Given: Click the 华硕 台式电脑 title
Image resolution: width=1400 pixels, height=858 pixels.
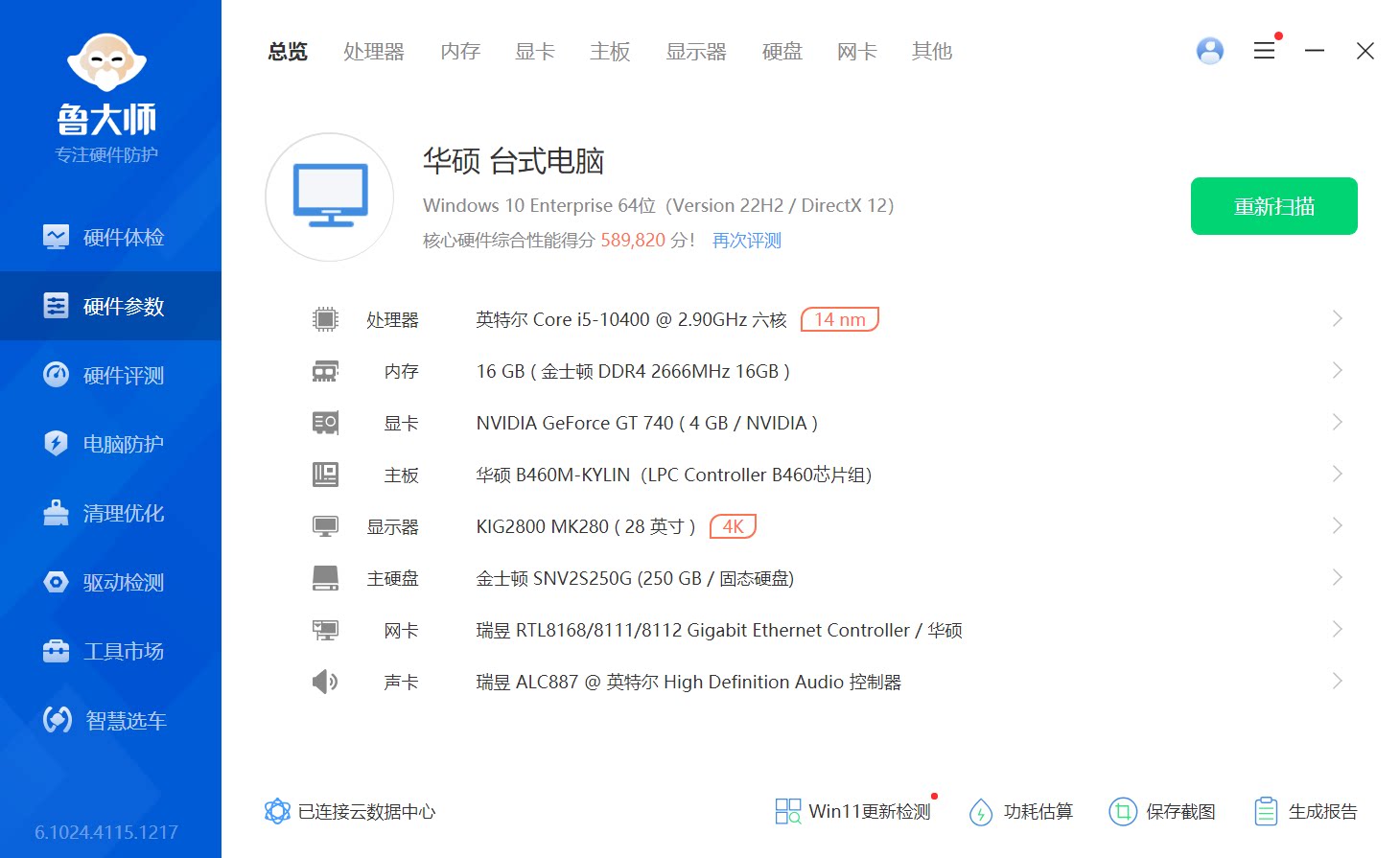Looking at the screenshot, I should 514,161.
